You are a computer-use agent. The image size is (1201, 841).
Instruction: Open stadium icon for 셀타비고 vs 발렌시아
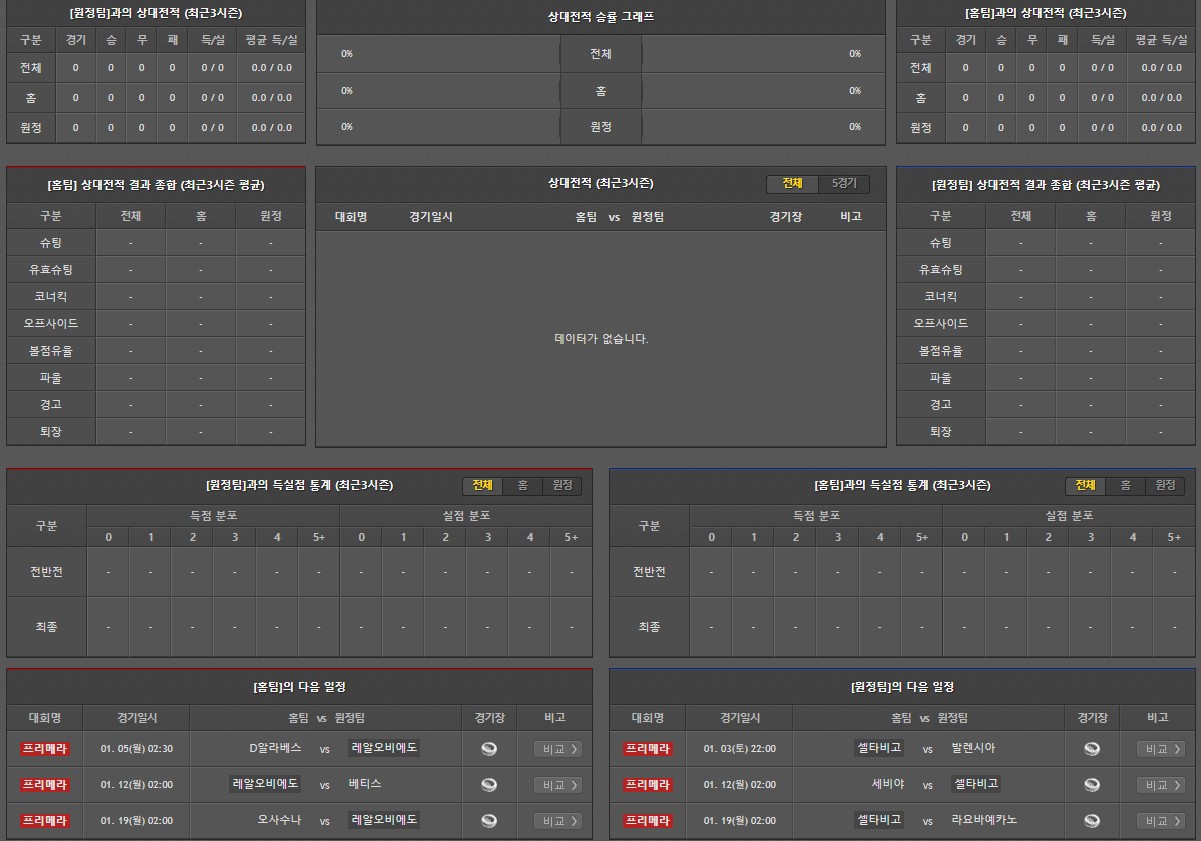(1092, 749)
